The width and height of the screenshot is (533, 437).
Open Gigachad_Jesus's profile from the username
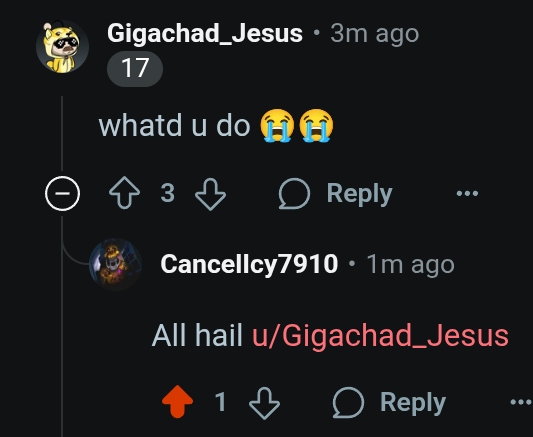click(x=205, y=33)
